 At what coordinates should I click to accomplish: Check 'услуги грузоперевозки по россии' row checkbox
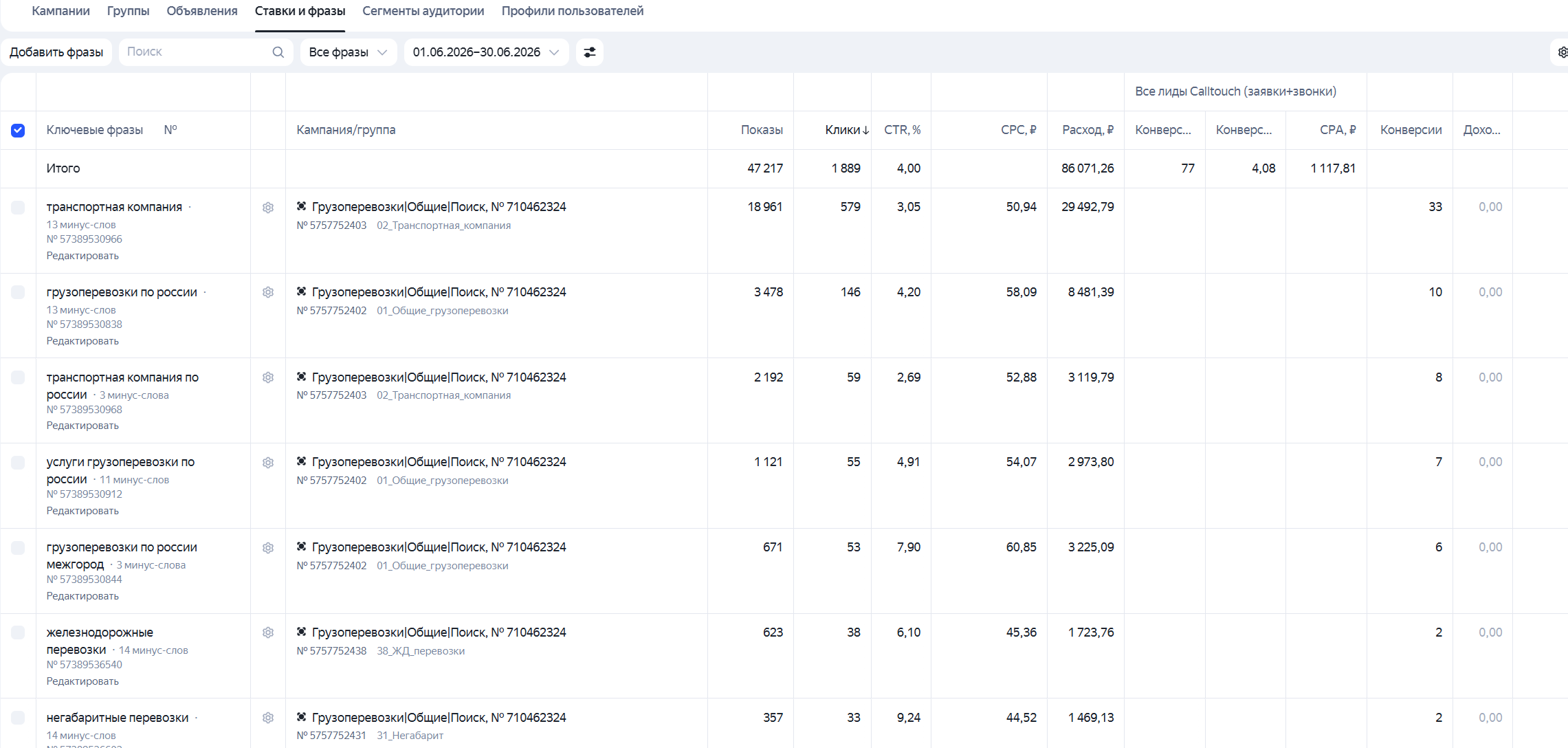[x=18, y=463]
